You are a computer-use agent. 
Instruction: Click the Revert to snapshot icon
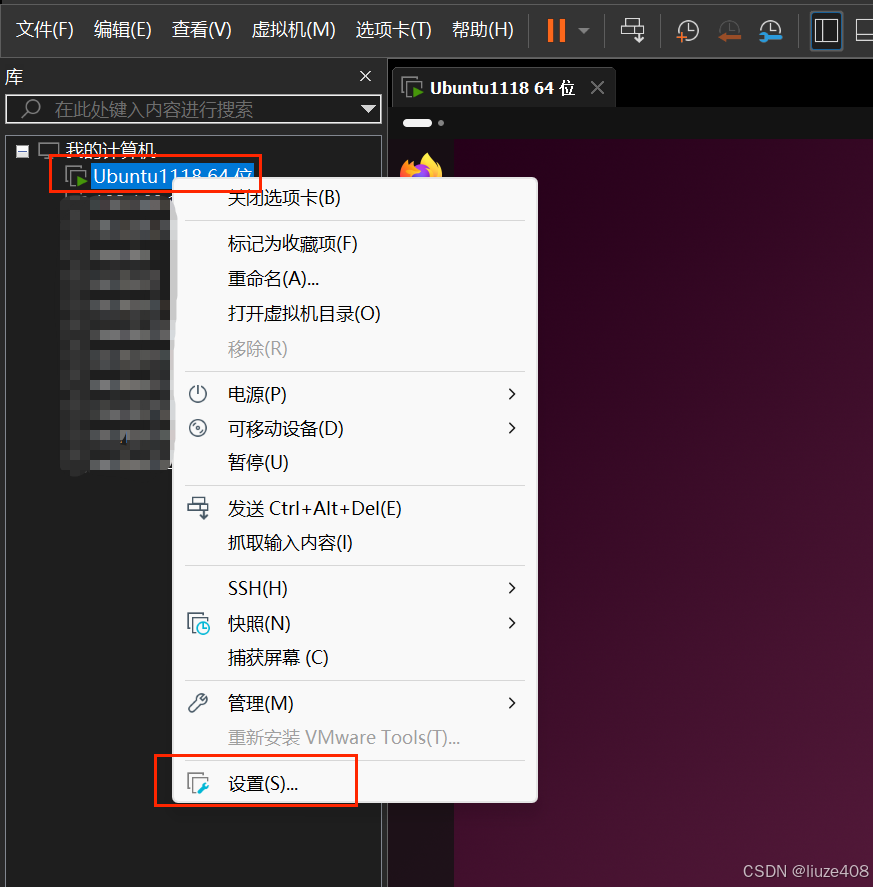click(x=729, y=31)
